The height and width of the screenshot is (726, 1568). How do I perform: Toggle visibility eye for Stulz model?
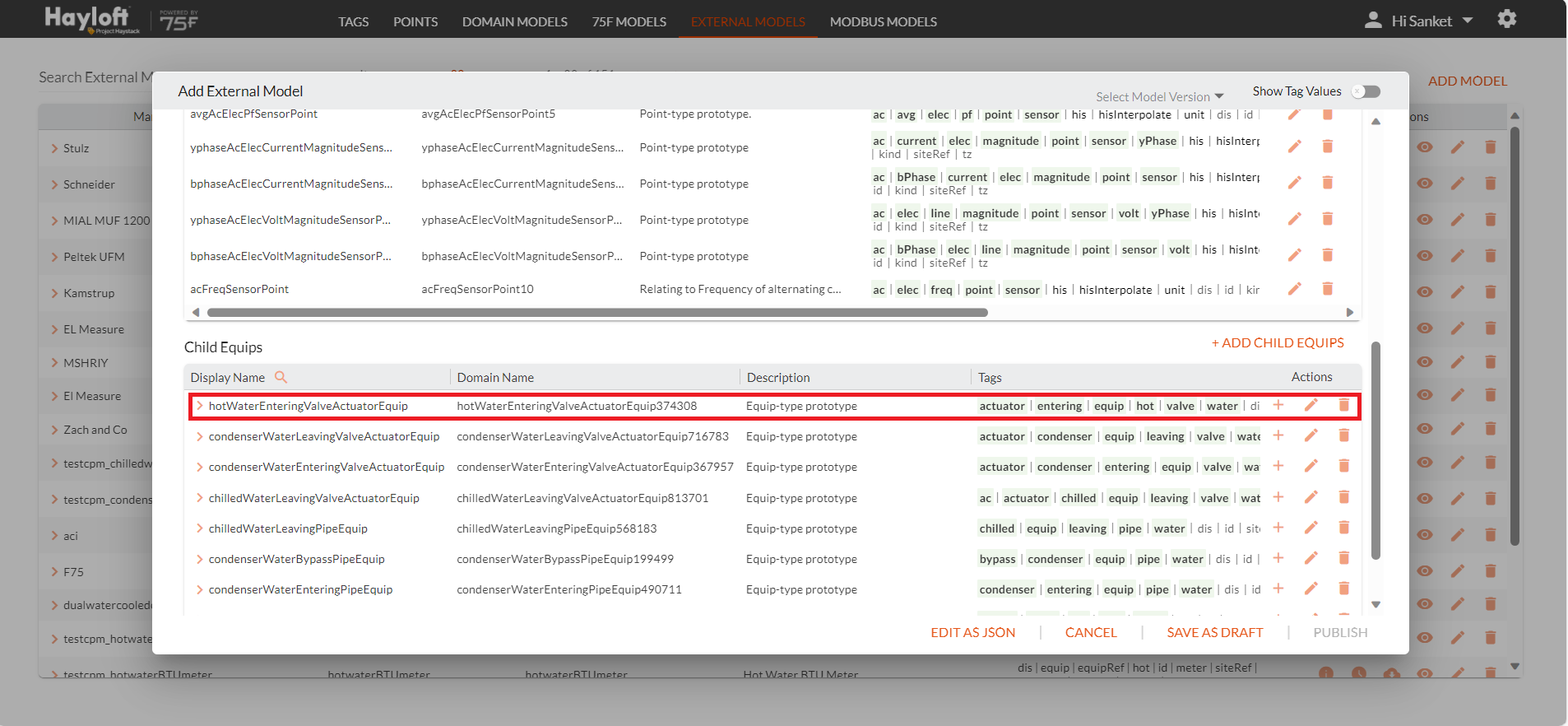coord(1425,147)
